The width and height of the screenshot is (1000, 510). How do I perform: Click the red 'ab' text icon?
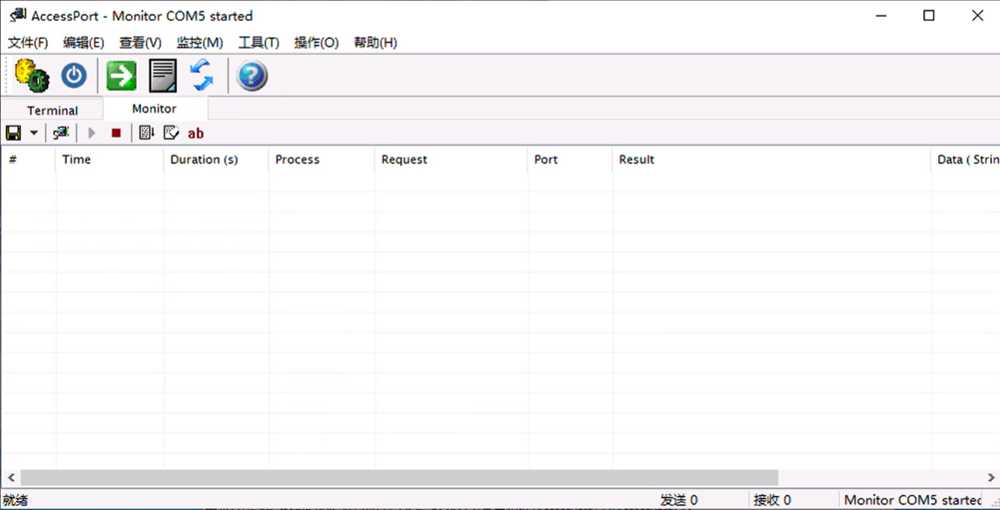(x=196, y=133)
